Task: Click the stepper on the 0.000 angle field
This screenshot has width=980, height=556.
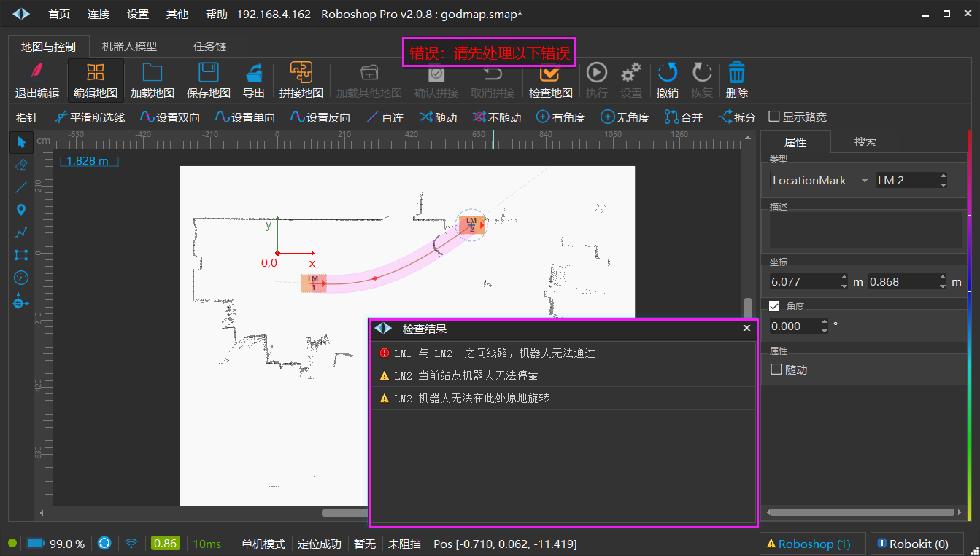Action: [824, 326]
